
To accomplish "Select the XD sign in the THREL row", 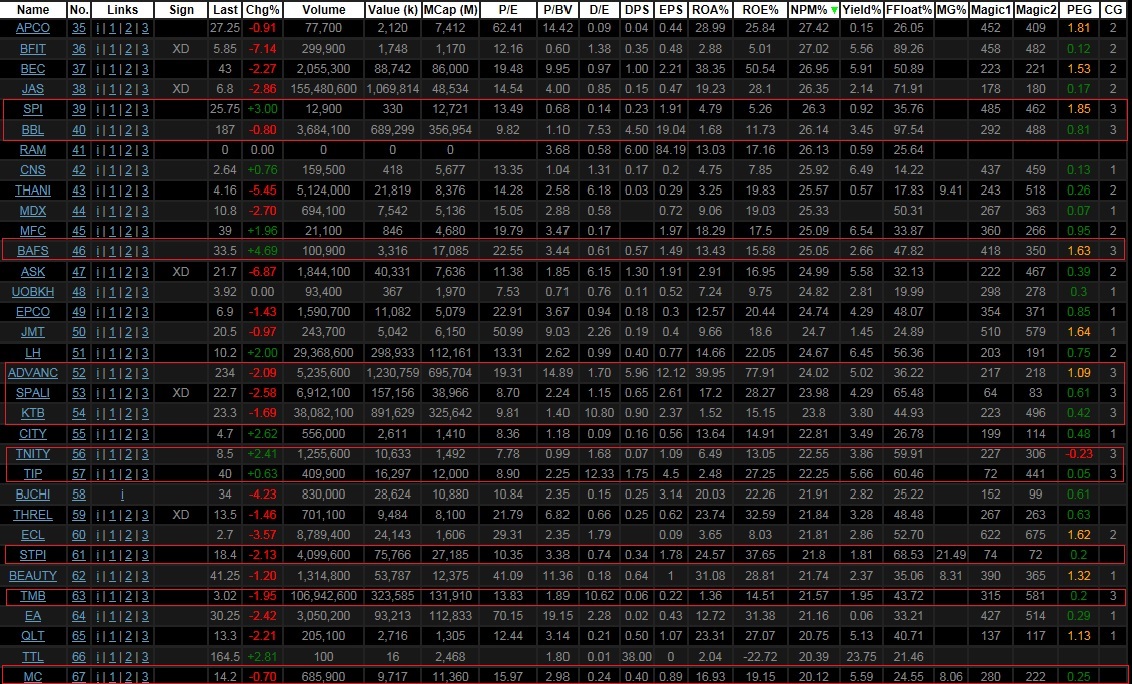I will coord(180,515).
